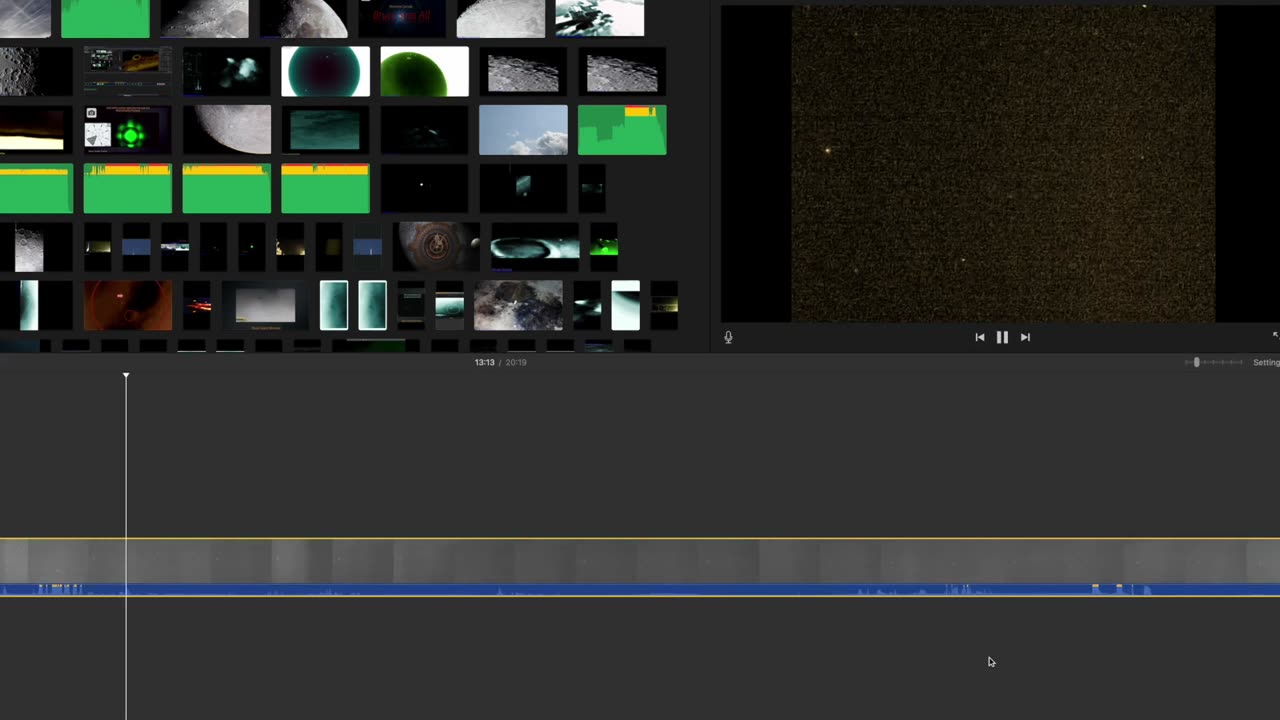This screenshot has height=720, width=1280.
Task: Select the green sphere on white thumbnail
Action: (424, 72)
